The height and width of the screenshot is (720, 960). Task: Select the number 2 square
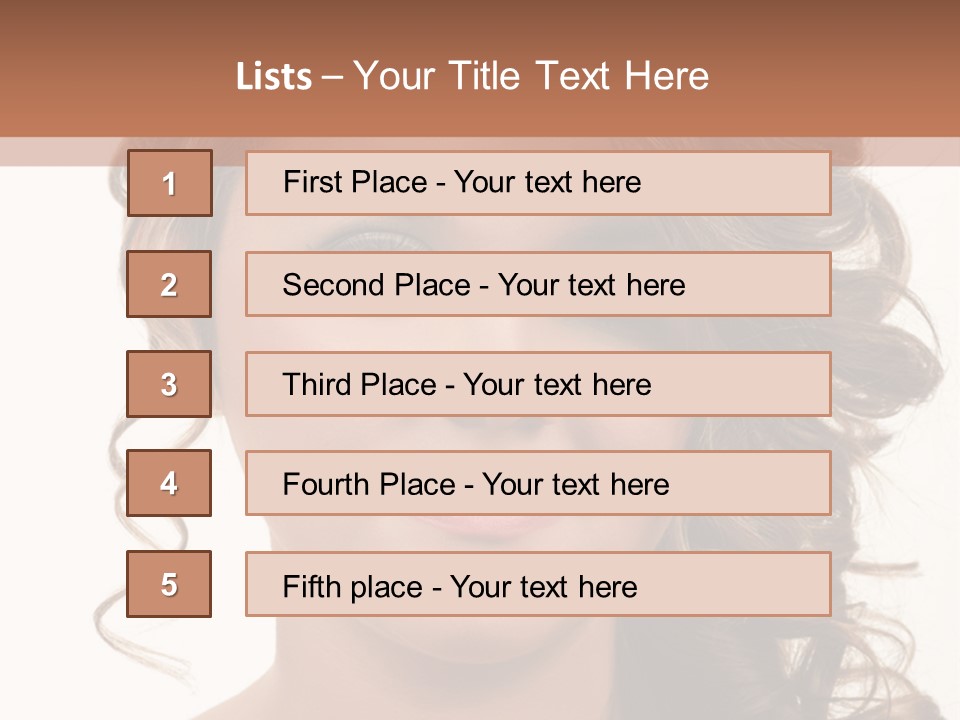pos(169,284)
